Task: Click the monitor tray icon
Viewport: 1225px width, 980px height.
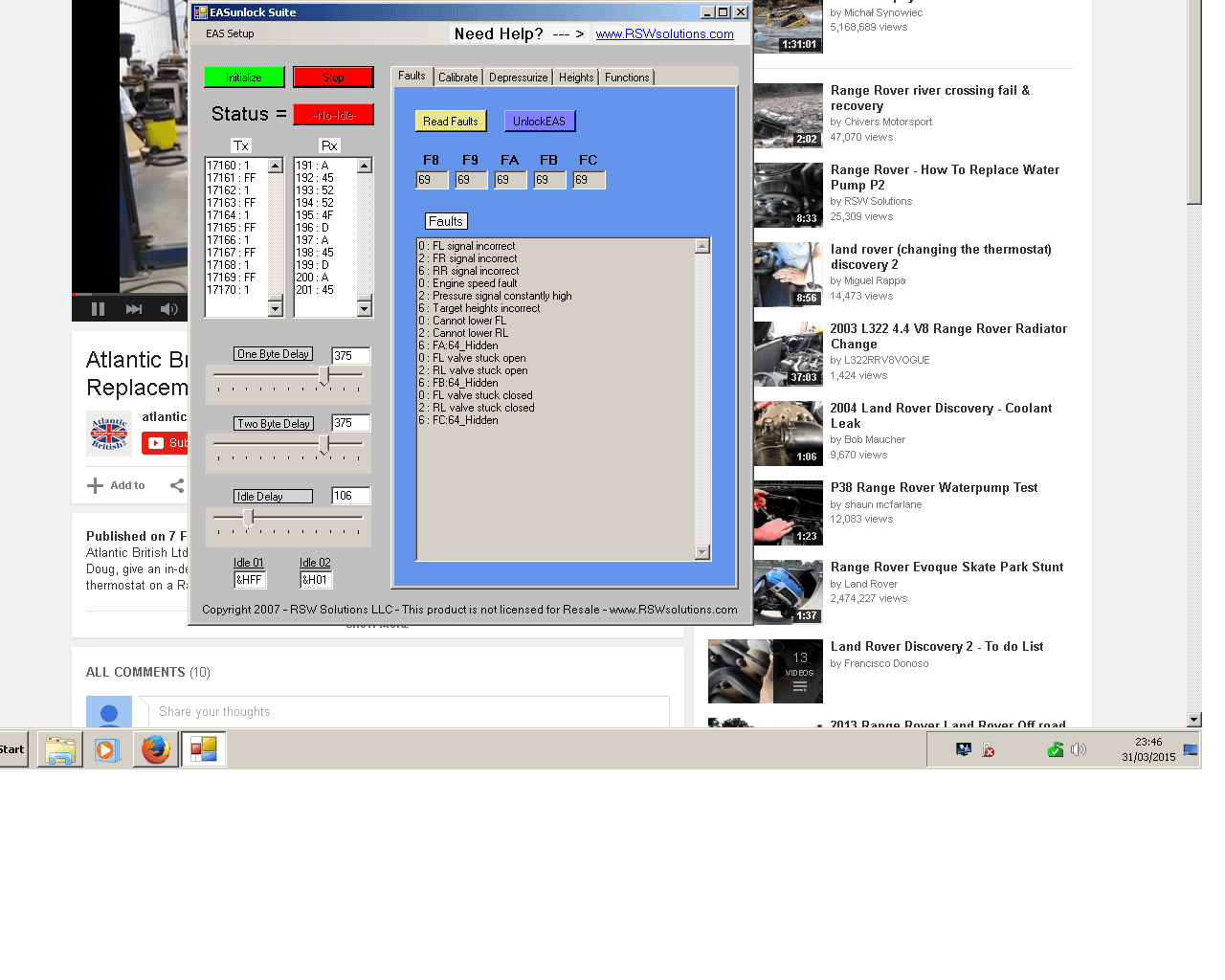Action: (x=964, y=749)
